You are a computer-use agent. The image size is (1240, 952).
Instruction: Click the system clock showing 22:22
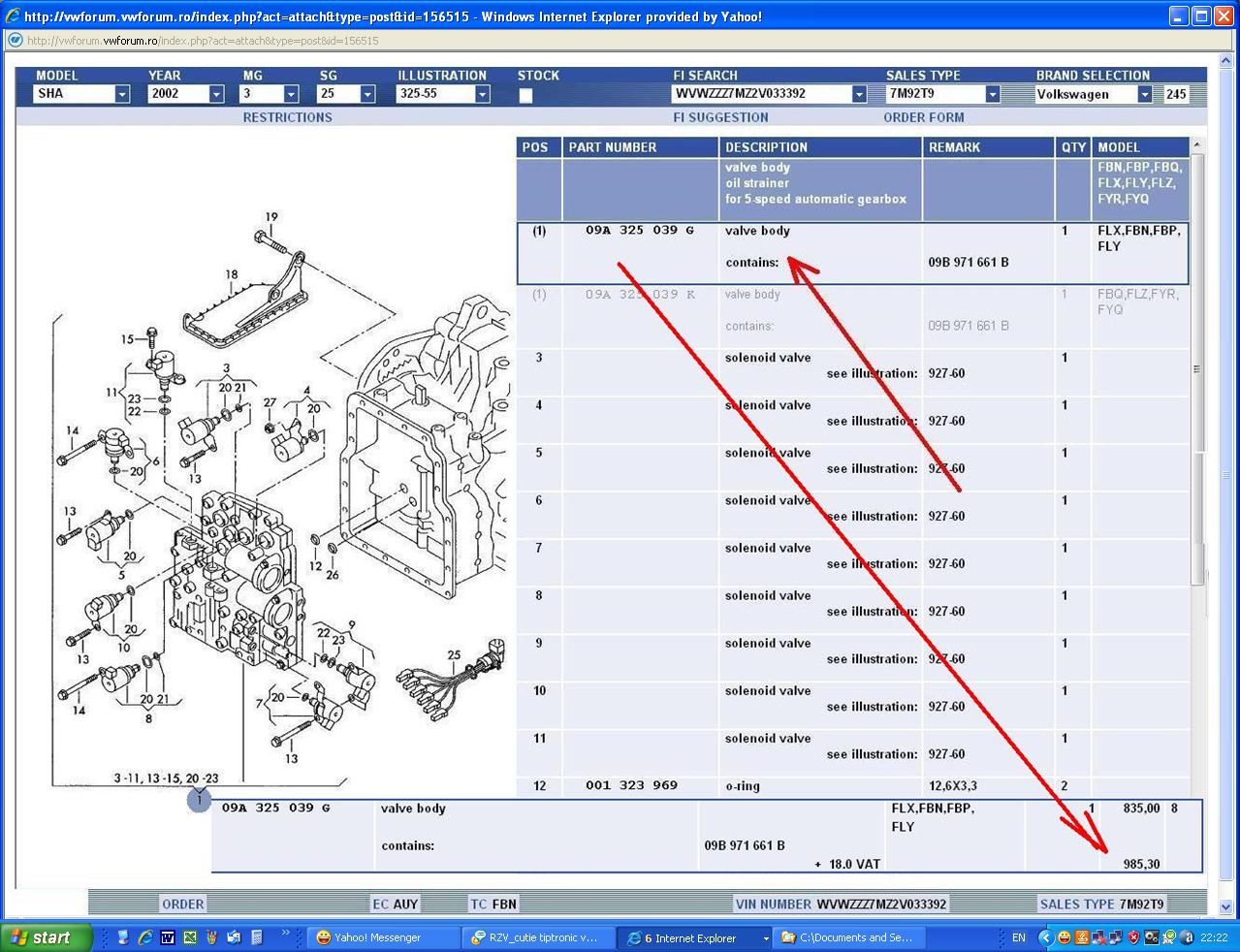click(1214, 937)
